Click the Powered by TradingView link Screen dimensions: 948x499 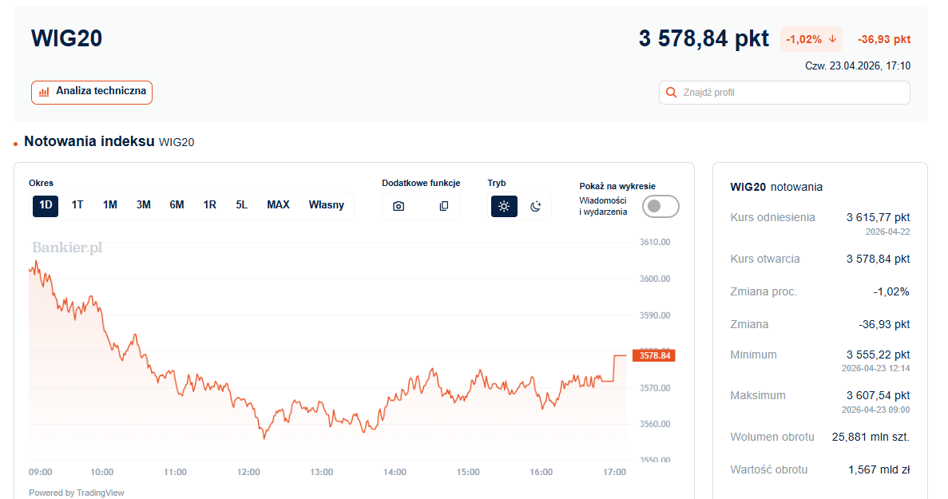pos(76,493)
